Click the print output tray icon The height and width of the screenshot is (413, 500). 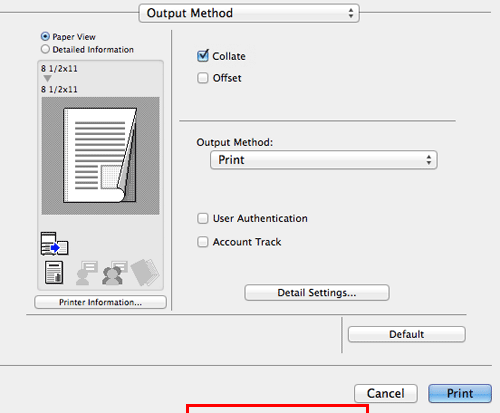(54, 244)
